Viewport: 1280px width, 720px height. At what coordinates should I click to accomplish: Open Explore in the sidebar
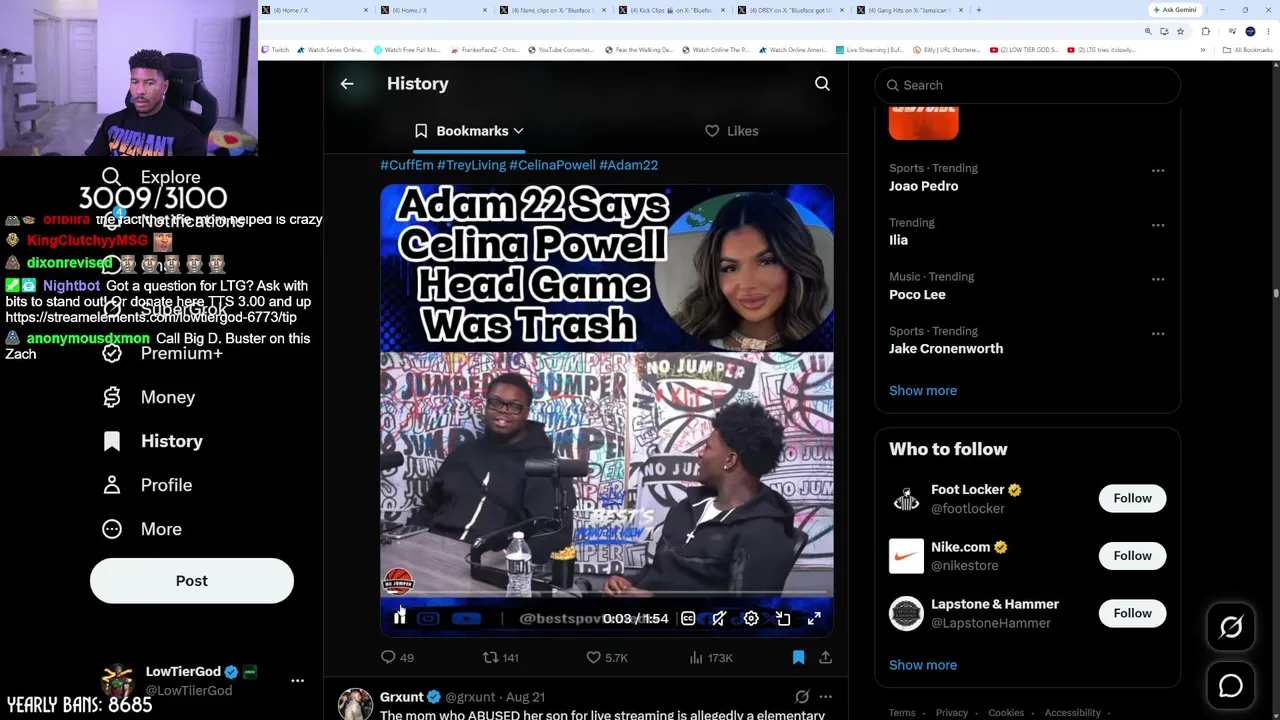pyautogui.click(x=152, y=177)
